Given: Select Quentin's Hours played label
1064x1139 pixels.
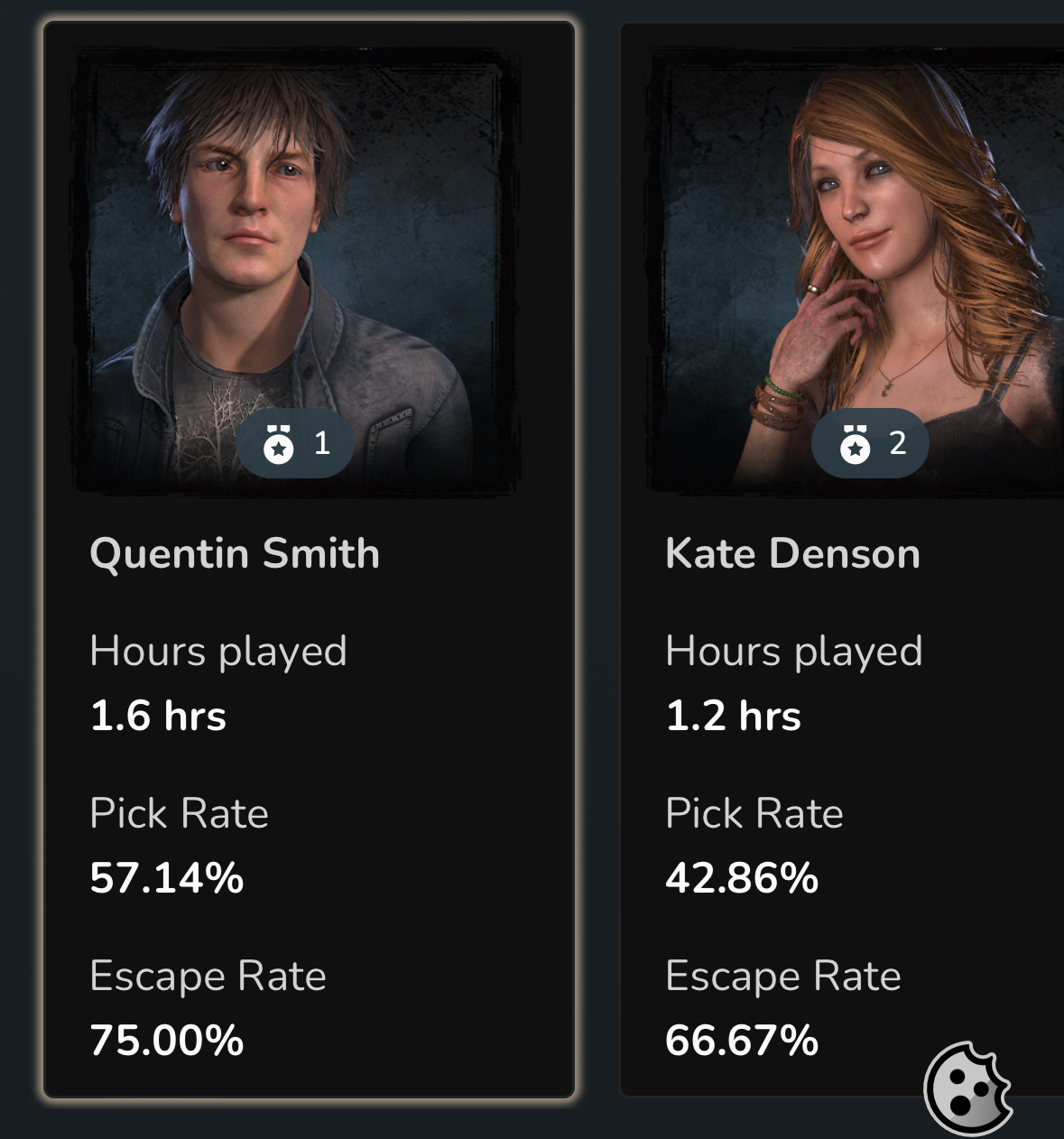Looking at the screenshot, I should pos(218,652).
